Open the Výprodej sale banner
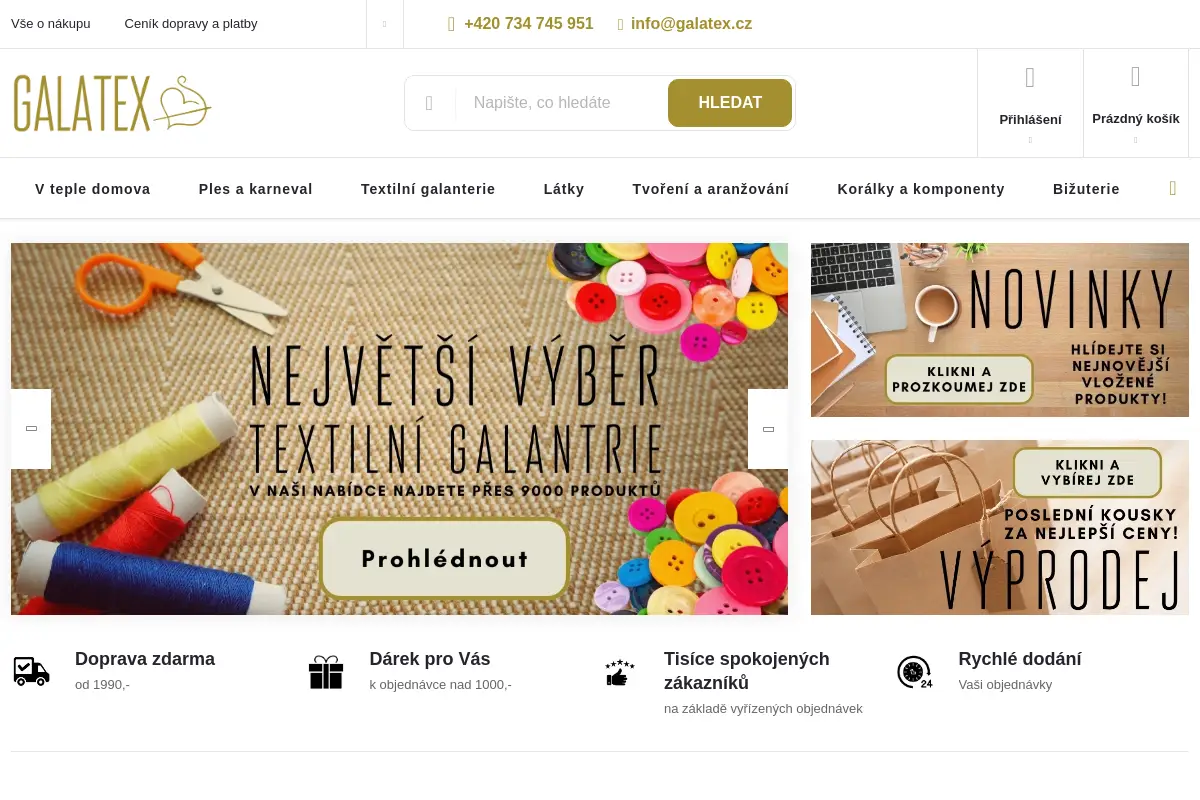 click(1000, 528)
